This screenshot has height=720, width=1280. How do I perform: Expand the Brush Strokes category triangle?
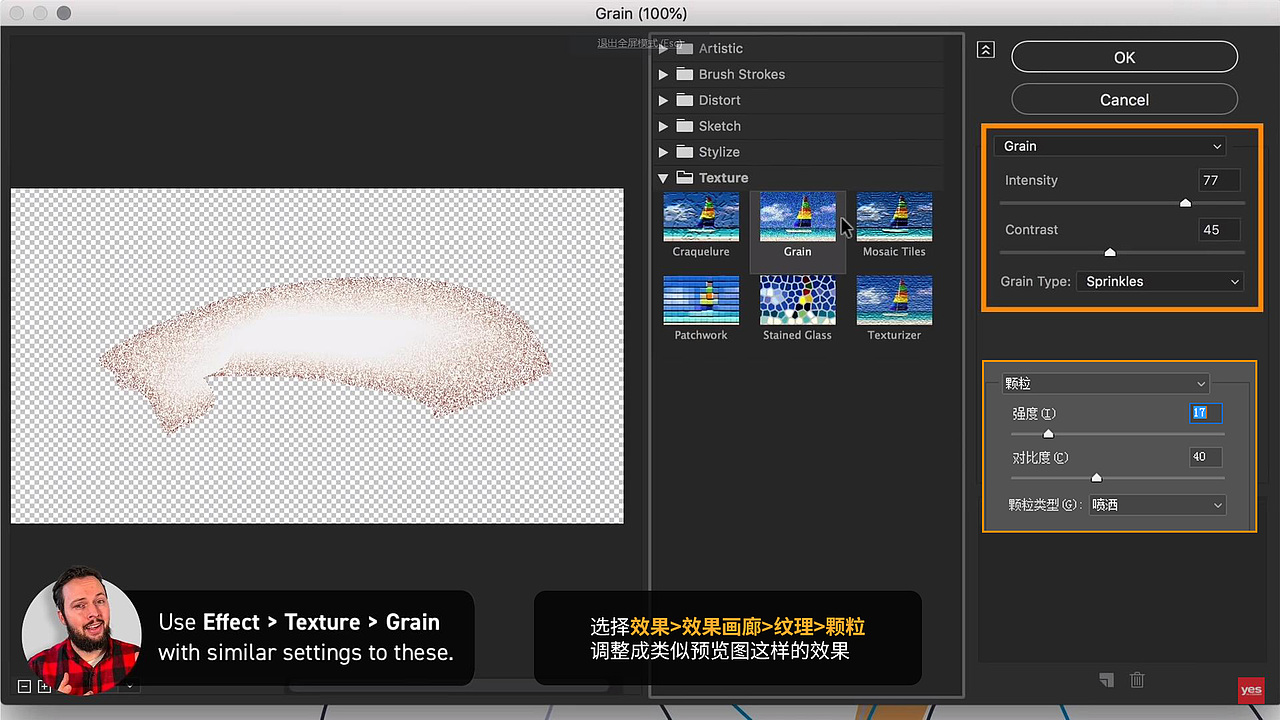663,74
